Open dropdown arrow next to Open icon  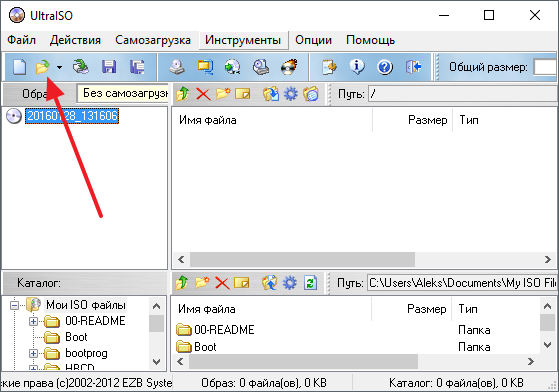coord(59,67)
